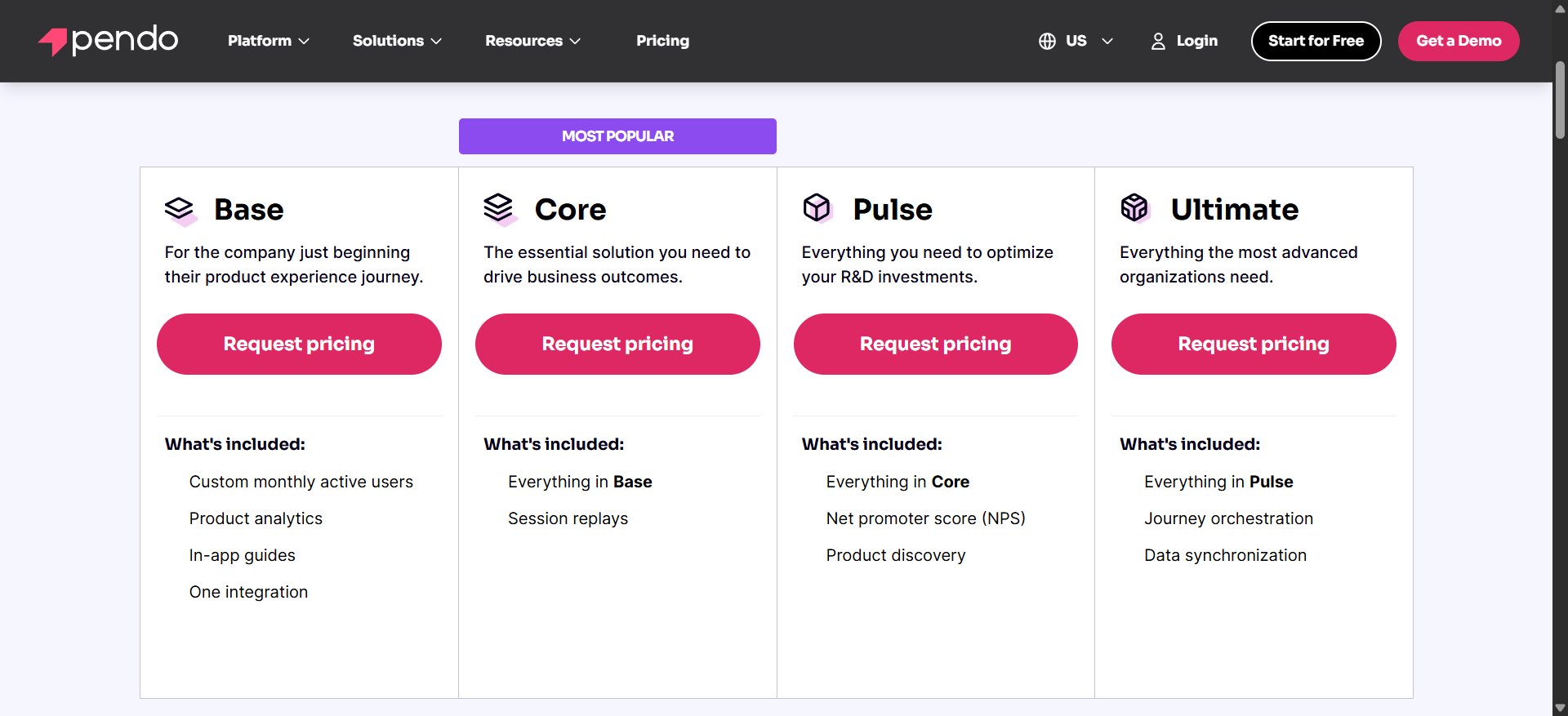Click the Ultimate plan cube icon

click(x=1134, y=208)
